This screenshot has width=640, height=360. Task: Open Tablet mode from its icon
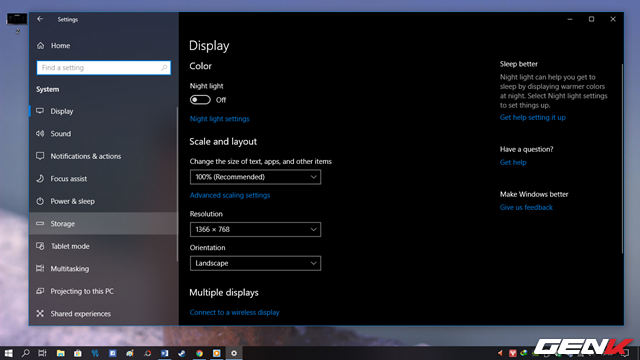[x=40, y=246]
